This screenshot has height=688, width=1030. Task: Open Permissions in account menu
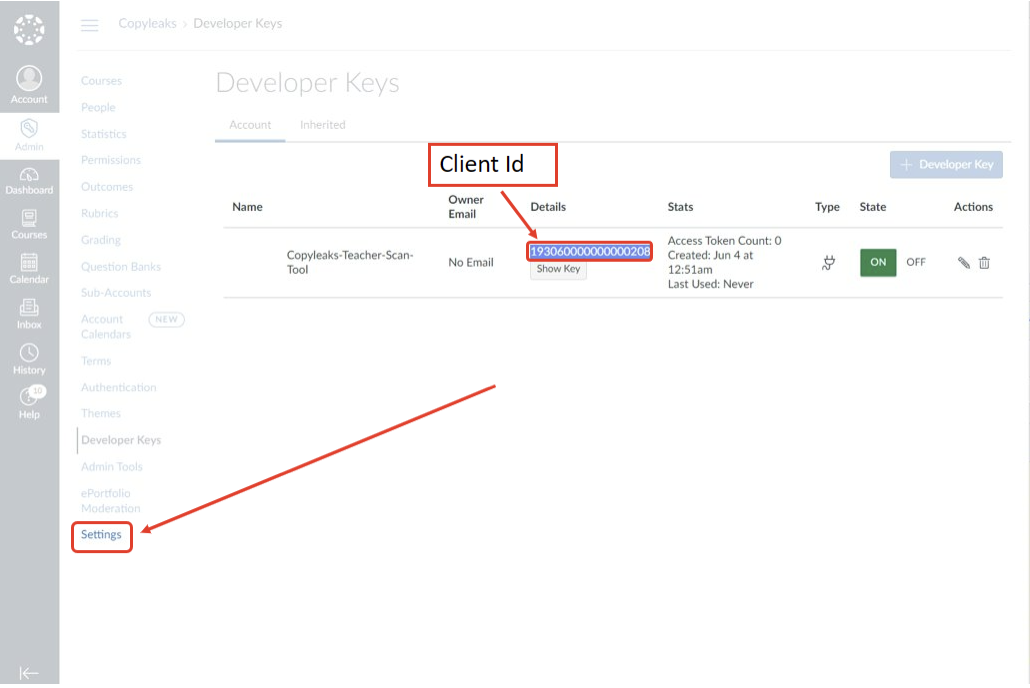coord(110,160)
